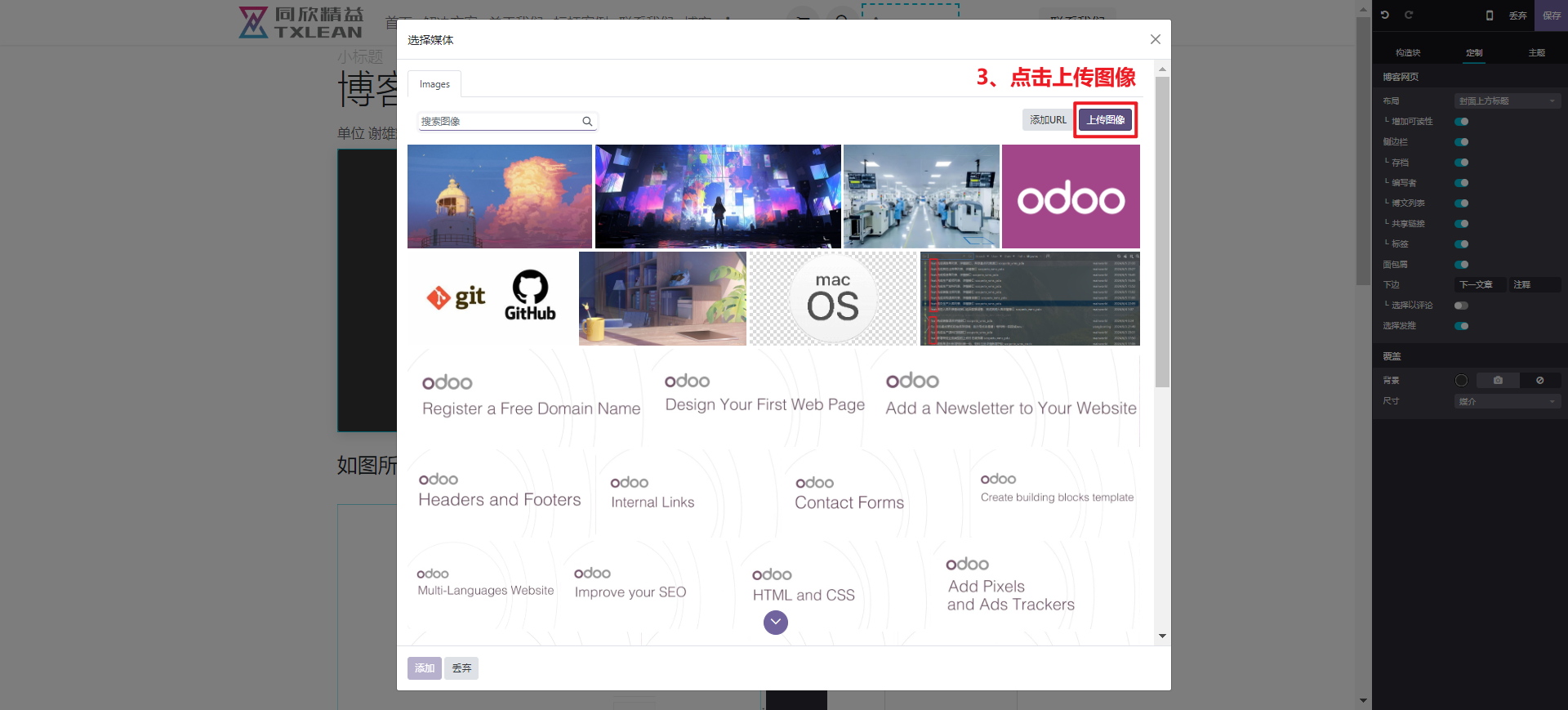
Task: Click the 上传图像 upload button
Action: pos(1106,120)
